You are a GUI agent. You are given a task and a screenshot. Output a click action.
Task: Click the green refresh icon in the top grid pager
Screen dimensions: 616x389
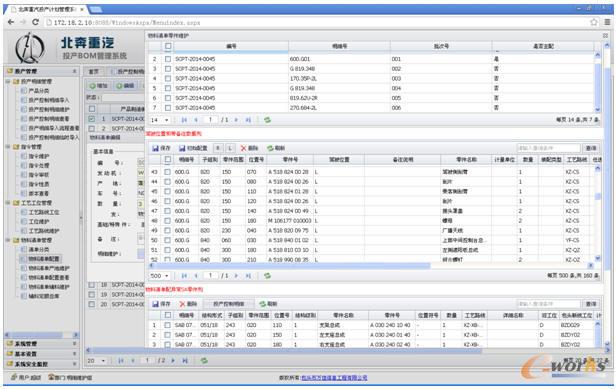point(268,120)
